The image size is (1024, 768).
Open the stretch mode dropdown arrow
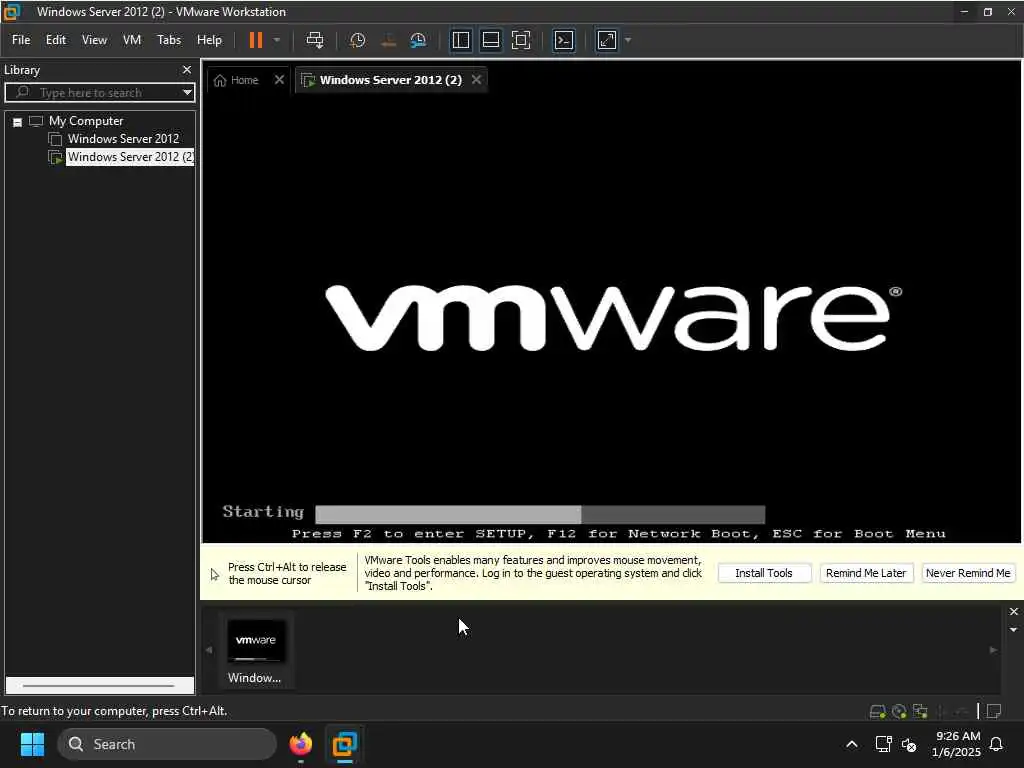pyautogui.click(x=628, y=40)
